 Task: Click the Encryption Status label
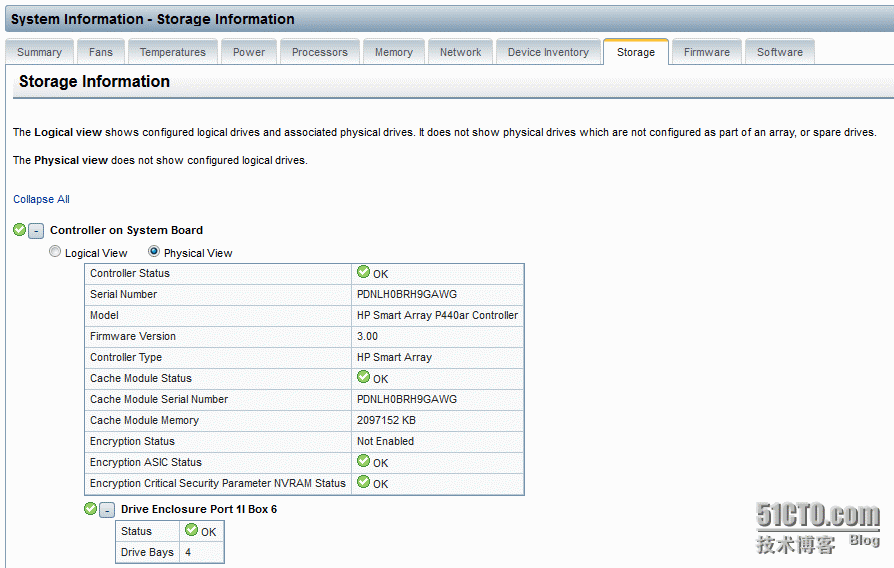click(x=132, y=441)
